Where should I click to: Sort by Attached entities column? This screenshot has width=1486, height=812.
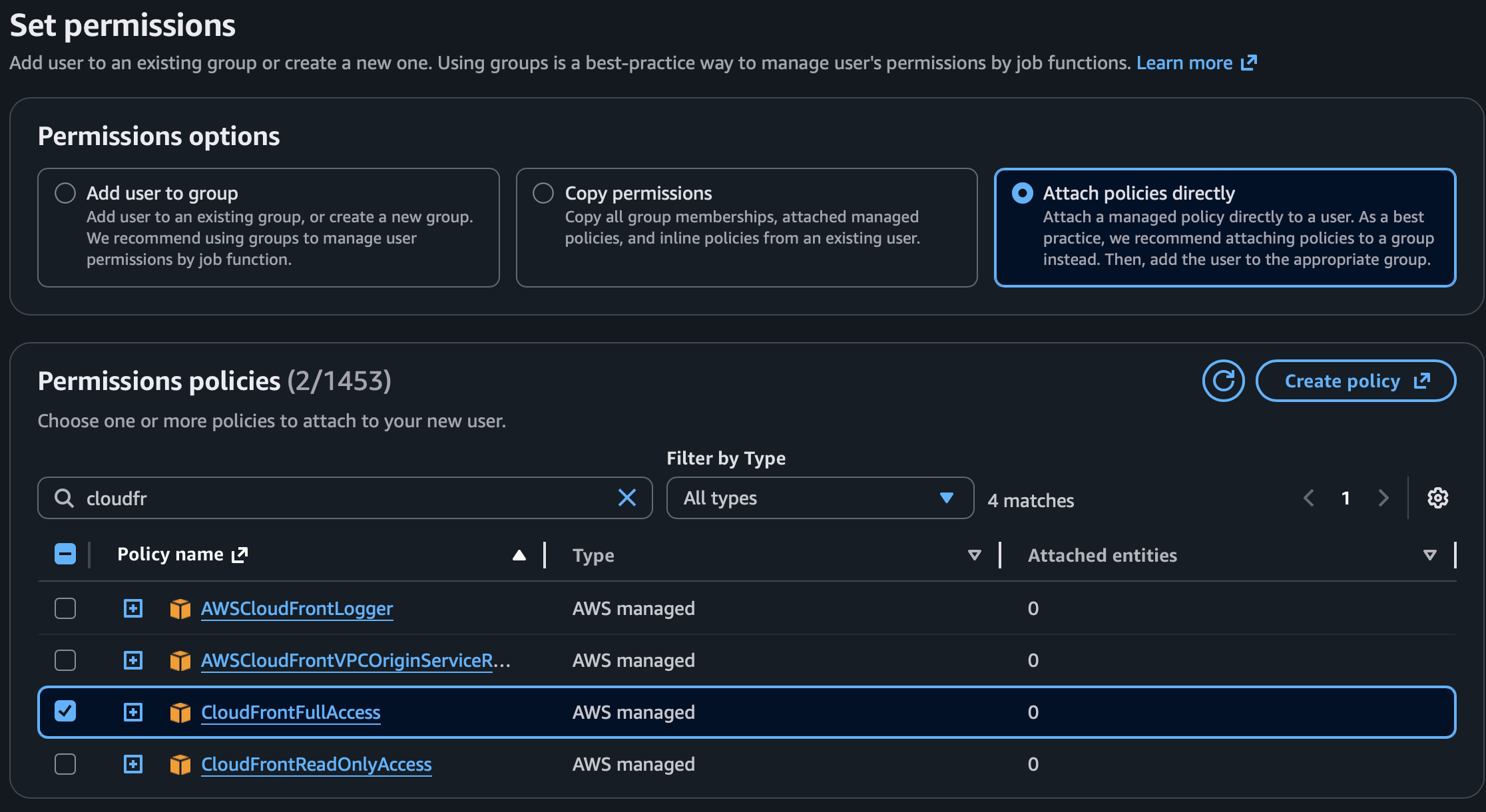1429,555
